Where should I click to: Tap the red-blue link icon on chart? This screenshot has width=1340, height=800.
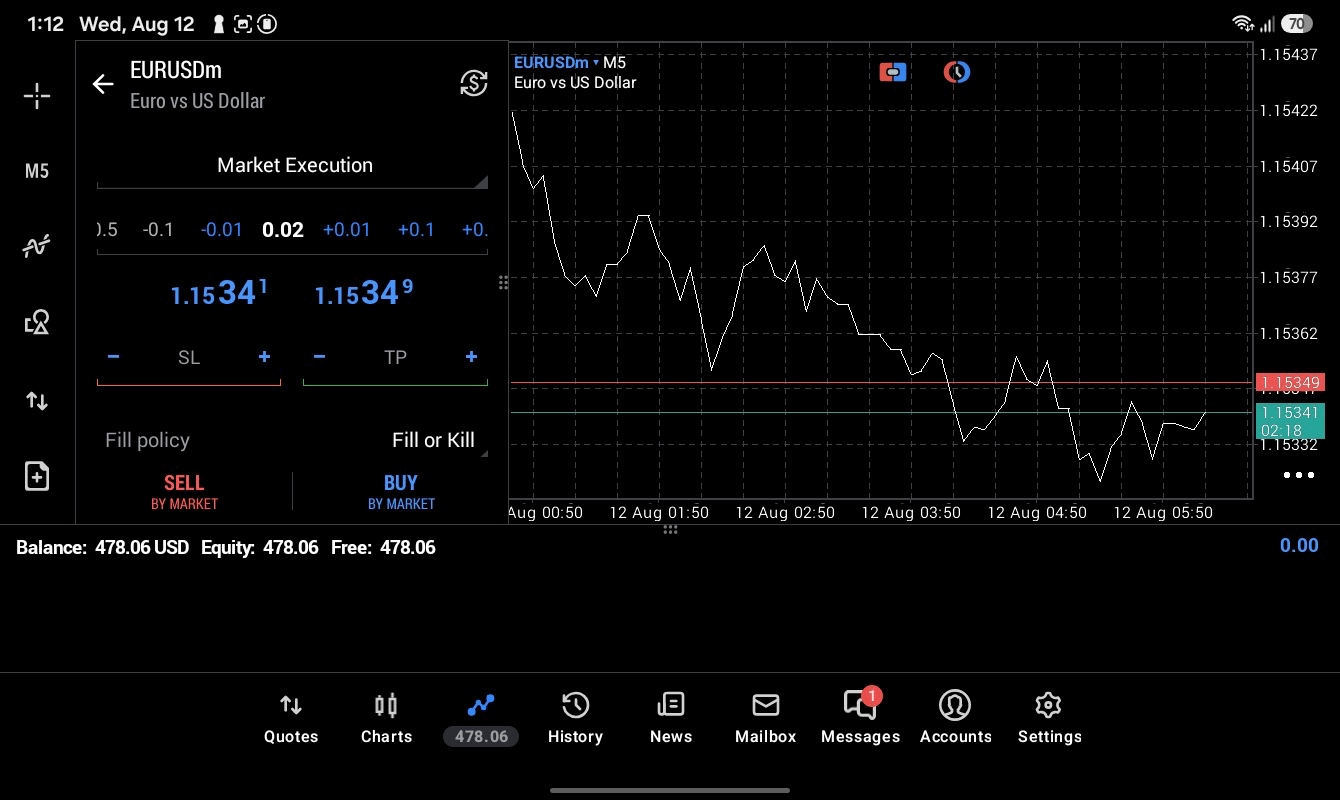pyautogui.click(x=893, y=72)
